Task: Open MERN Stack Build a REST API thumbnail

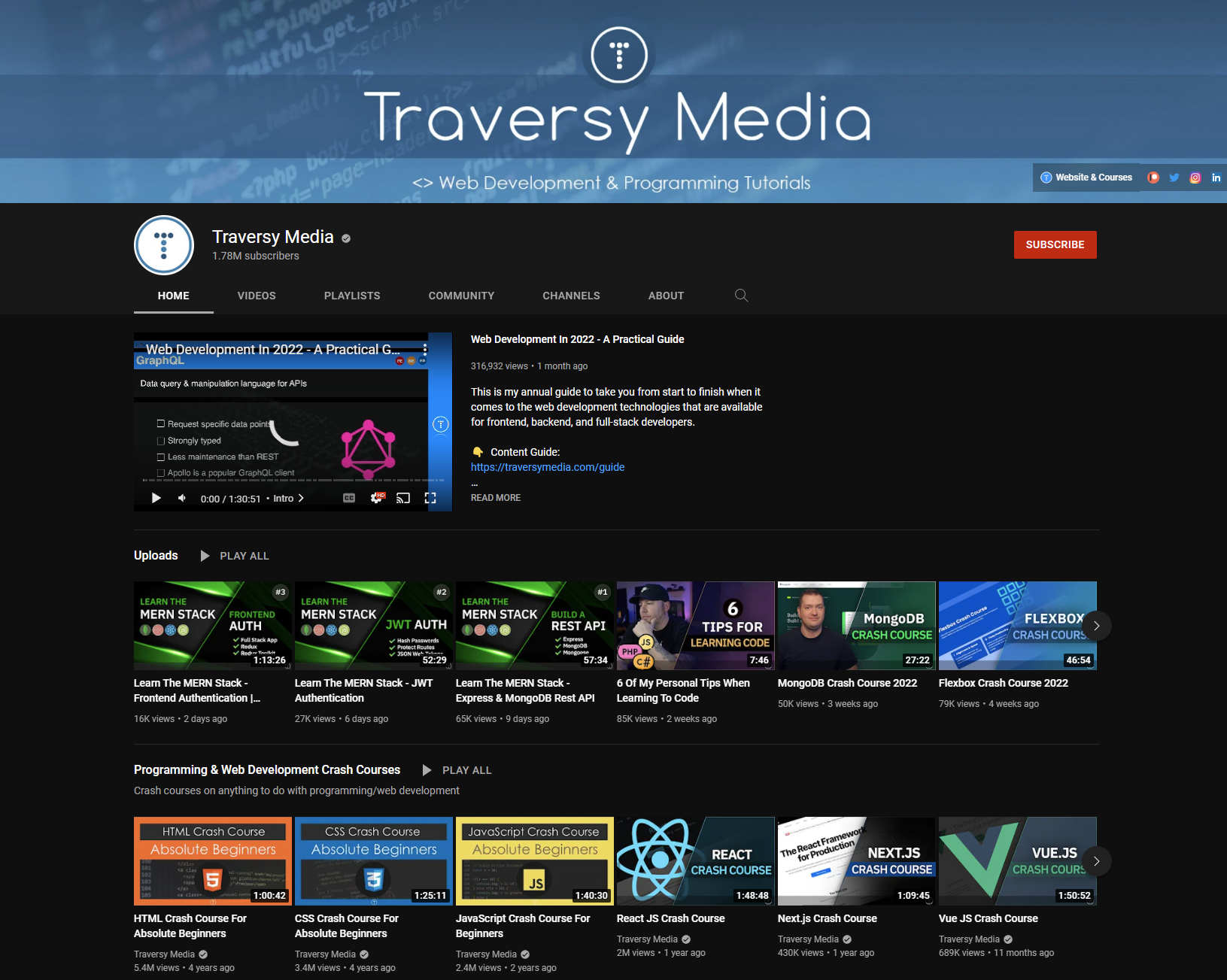Action: click(535, 626)
